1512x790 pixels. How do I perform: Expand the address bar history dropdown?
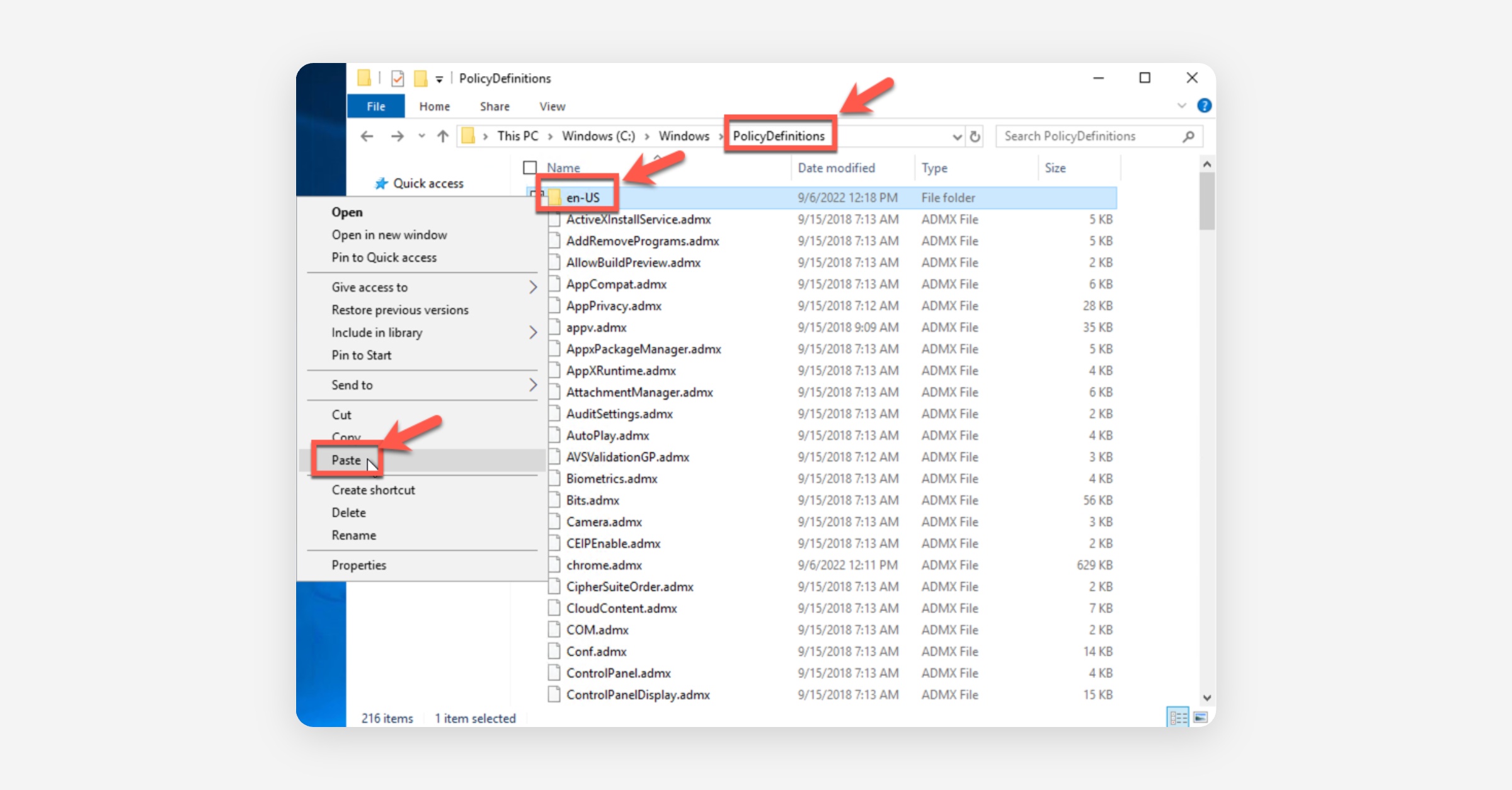point(957,136)
